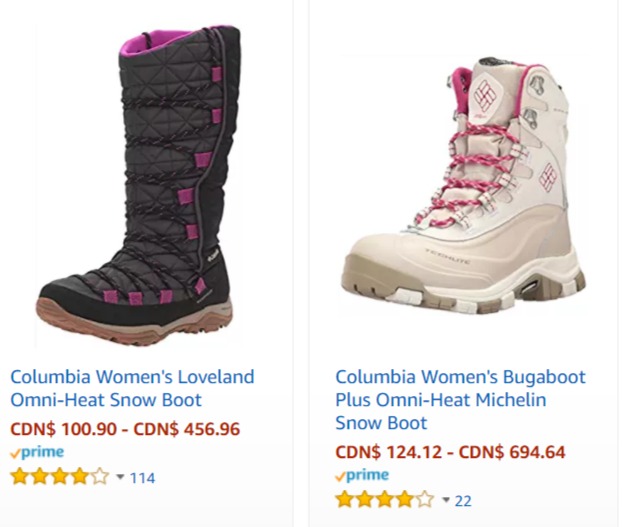Click the empty fifth star of Bugaboot rating
Screen dimensions: 623x527
[x=424, y=500]
